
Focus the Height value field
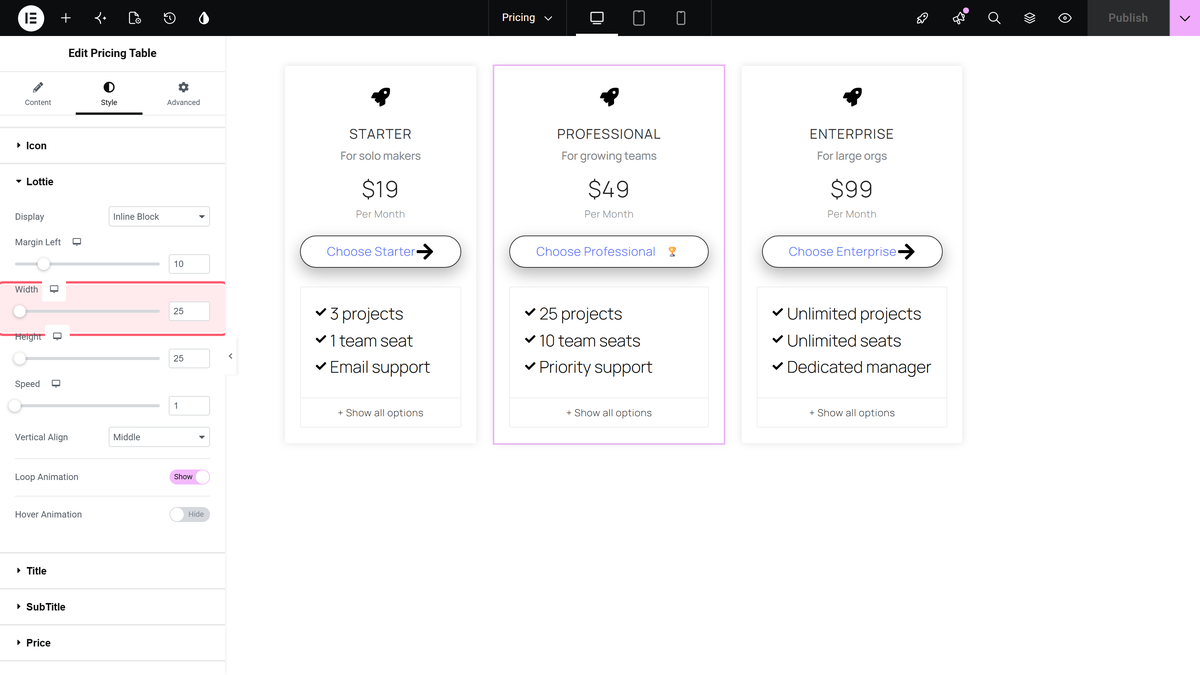pos(189,358)
